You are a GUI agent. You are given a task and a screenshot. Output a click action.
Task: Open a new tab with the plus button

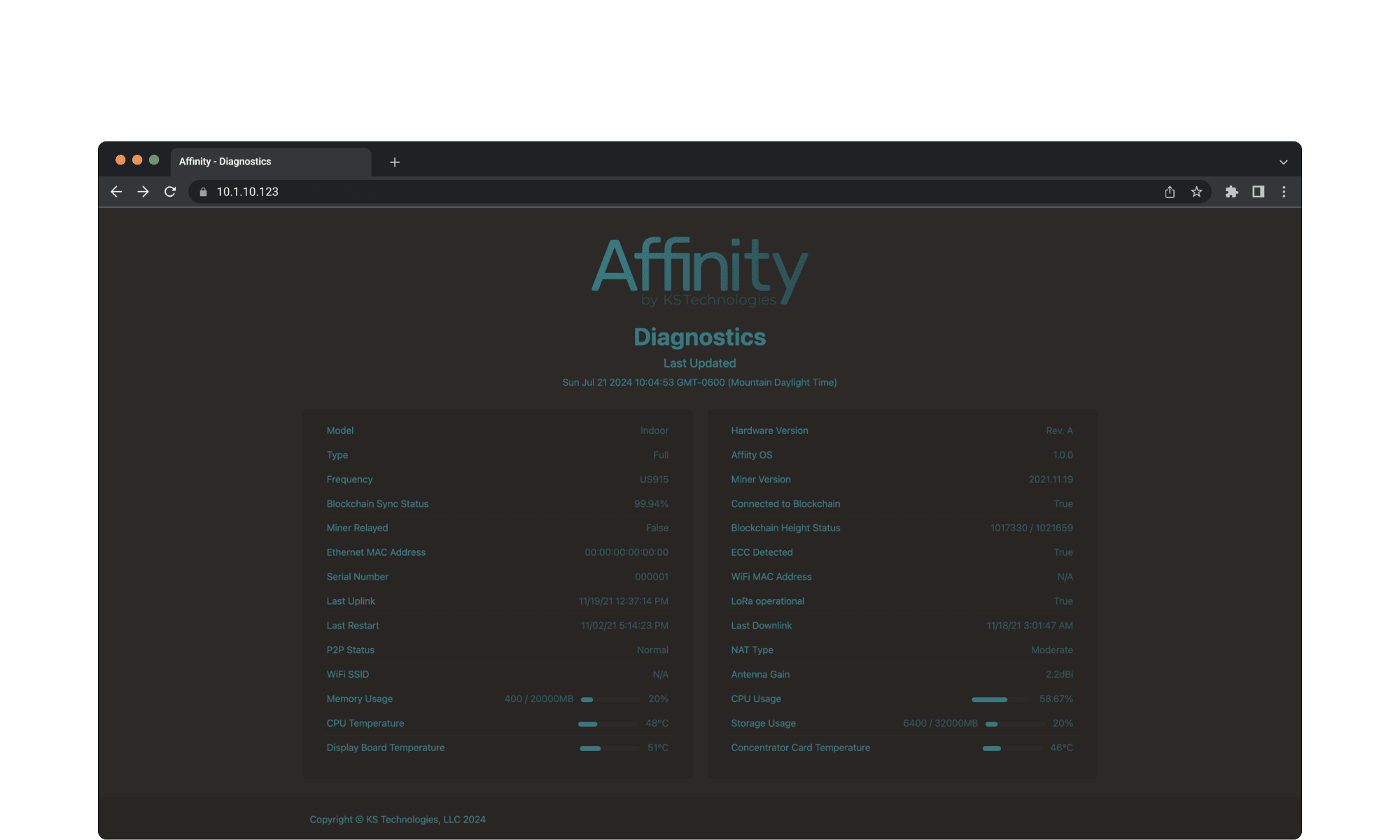(395, 162)
